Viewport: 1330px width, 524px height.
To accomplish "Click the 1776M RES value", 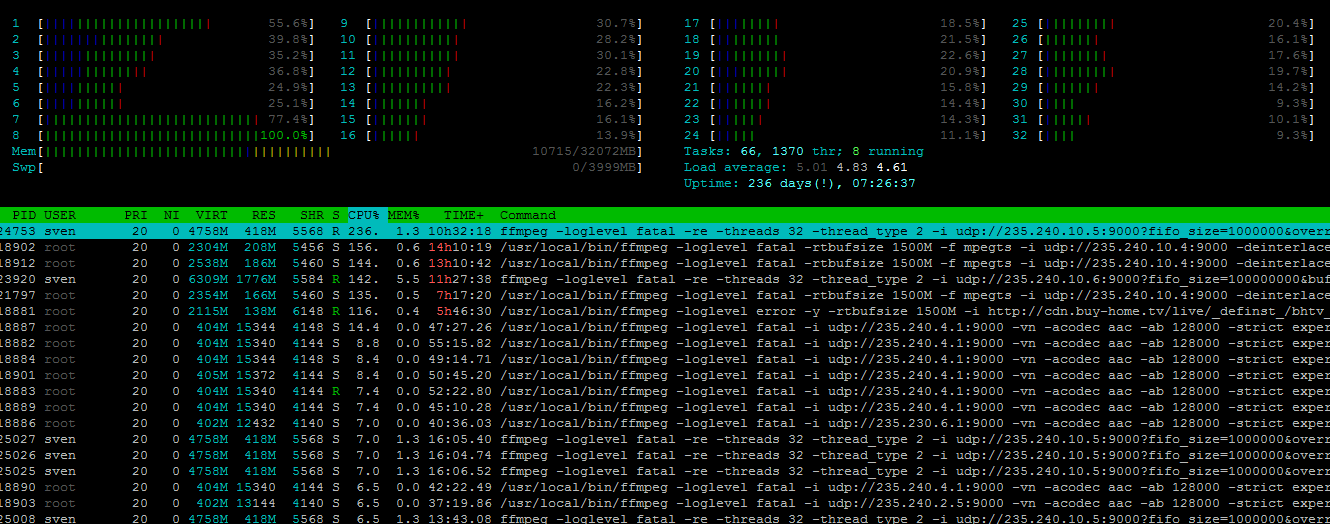I will [256, 279].
